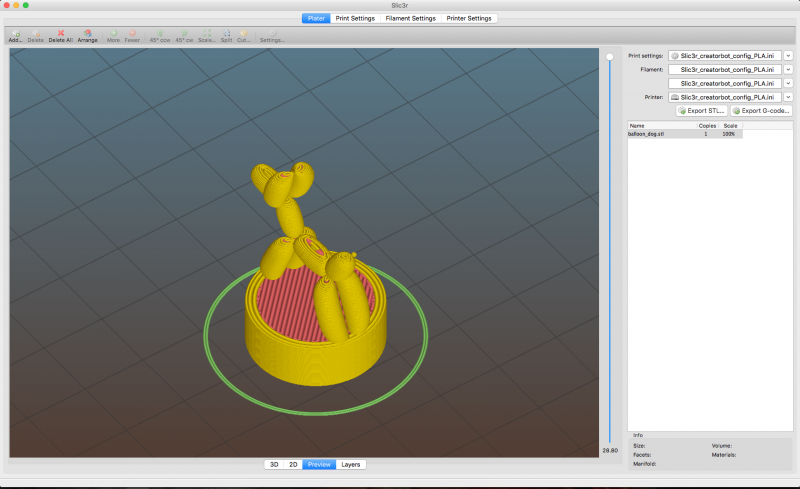Click the Fewer copies icon
The image size is (800, 489).
[x=132, y=35]
